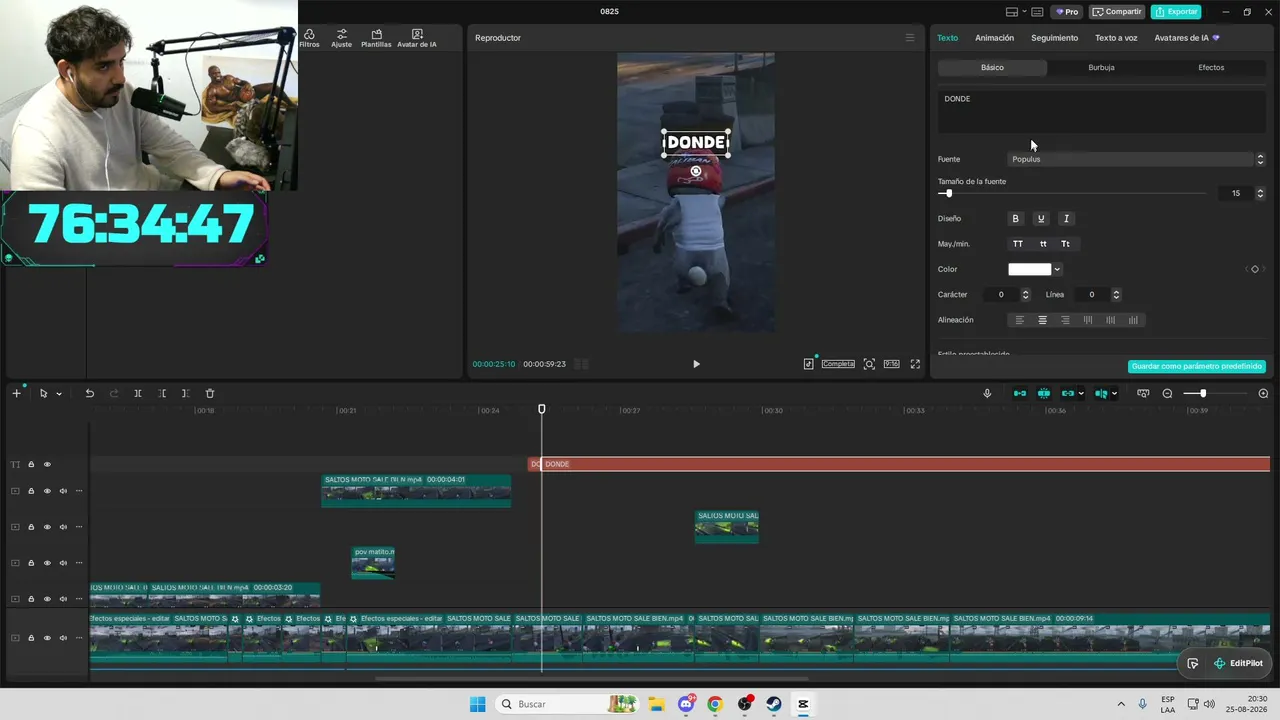Zoom in the timeline with plus magnifier
Screen dimensions: 1280x720
coord(1263,394)
